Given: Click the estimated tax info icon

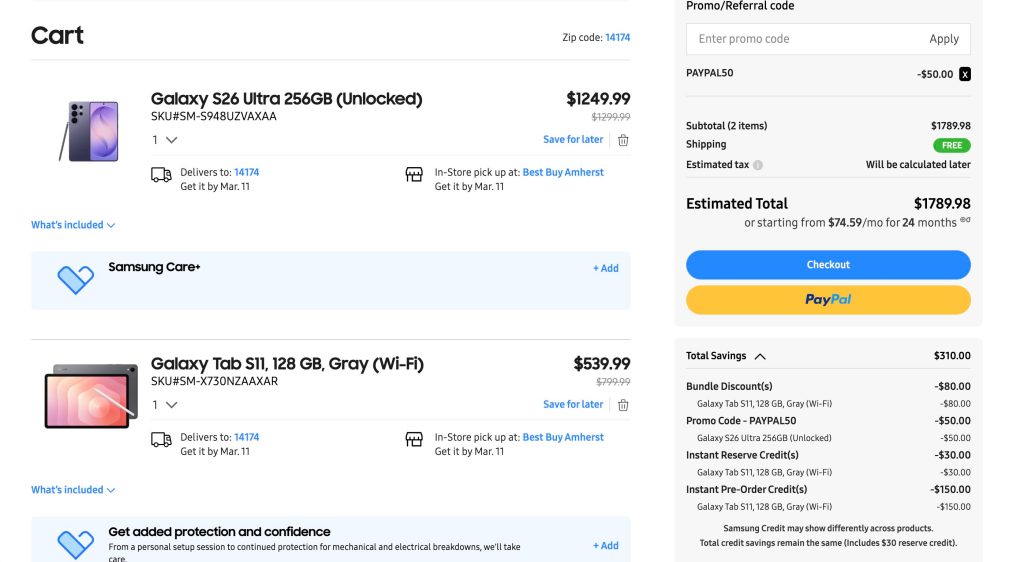Looking at the screenshot, I should 758,165.
